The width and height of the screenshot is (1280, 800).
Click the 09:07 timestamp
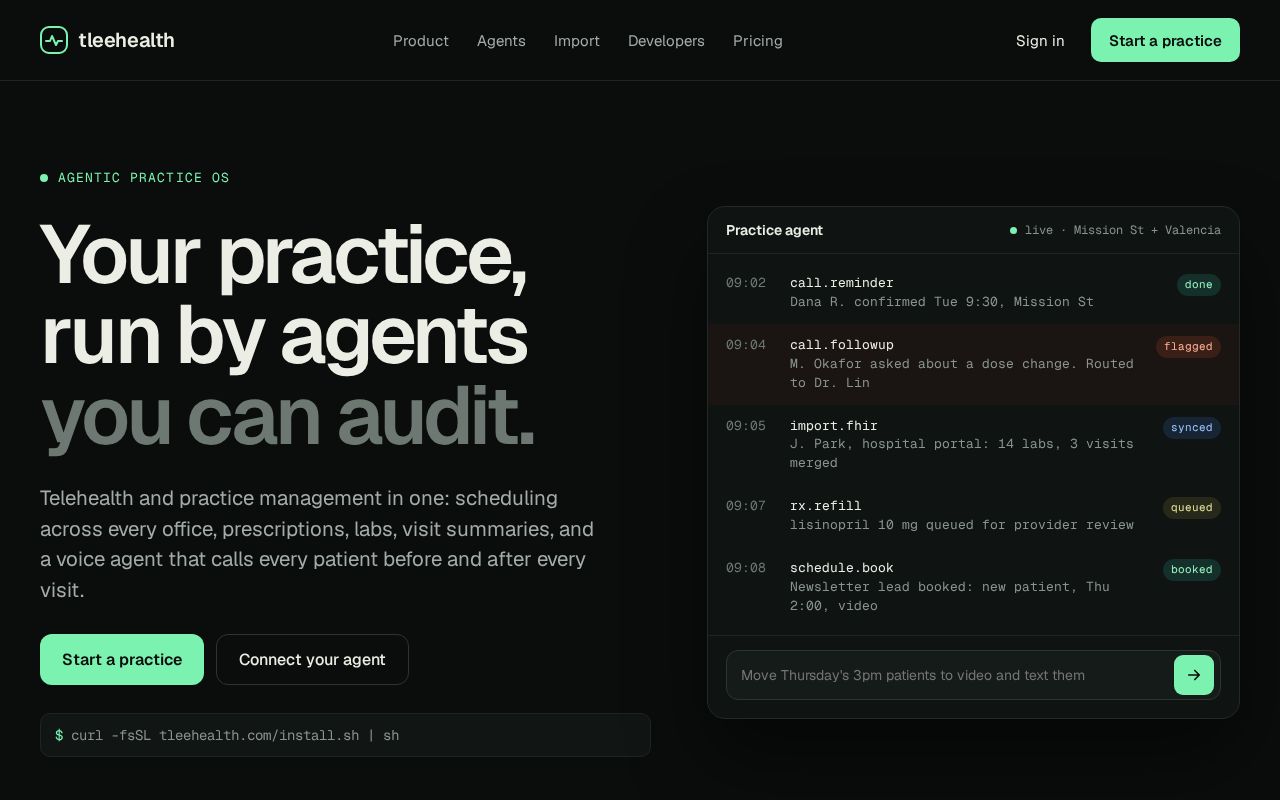pos(746,506)
